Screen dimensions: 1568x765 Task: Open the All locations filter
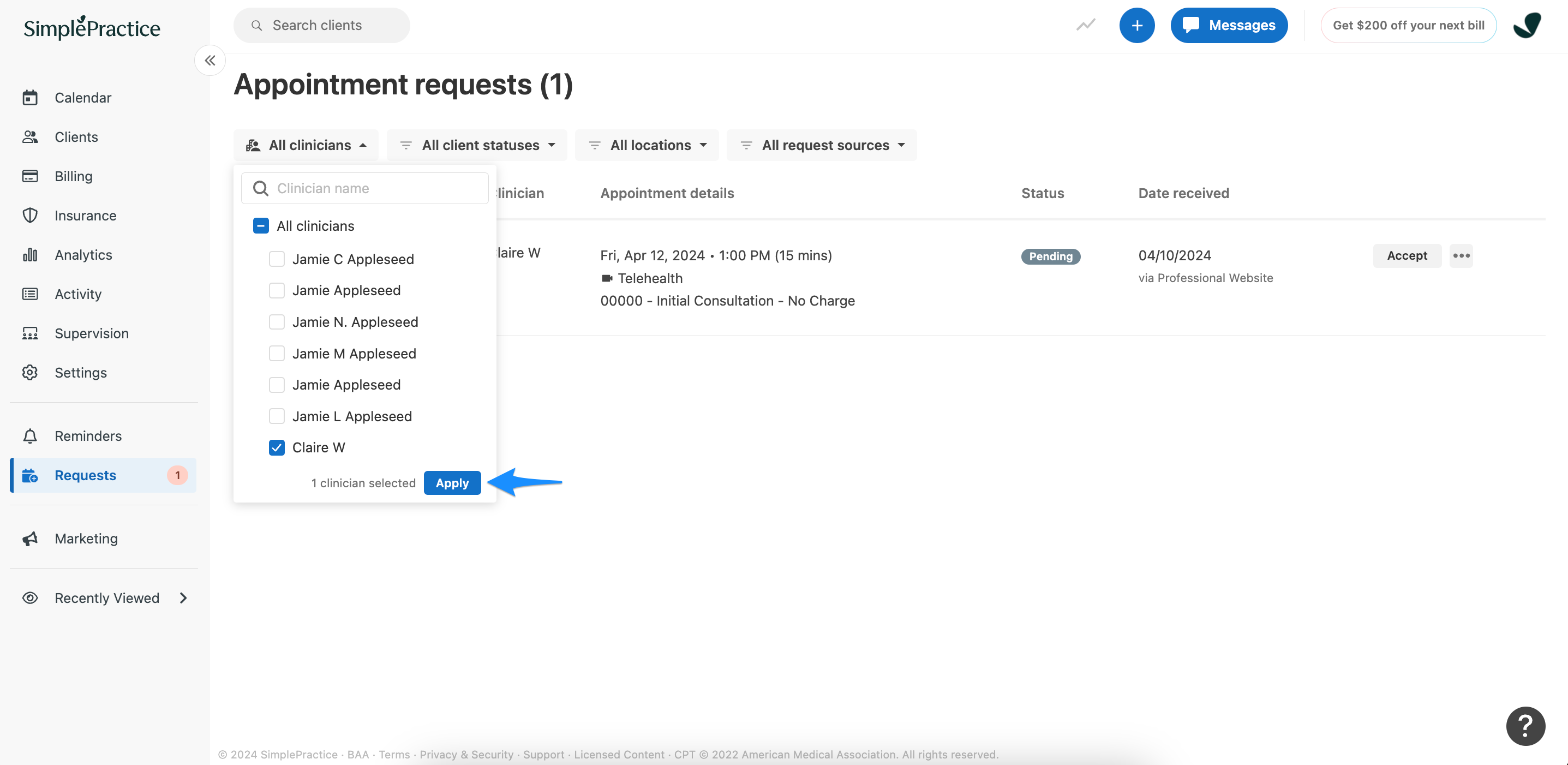(x=647, y=145)
